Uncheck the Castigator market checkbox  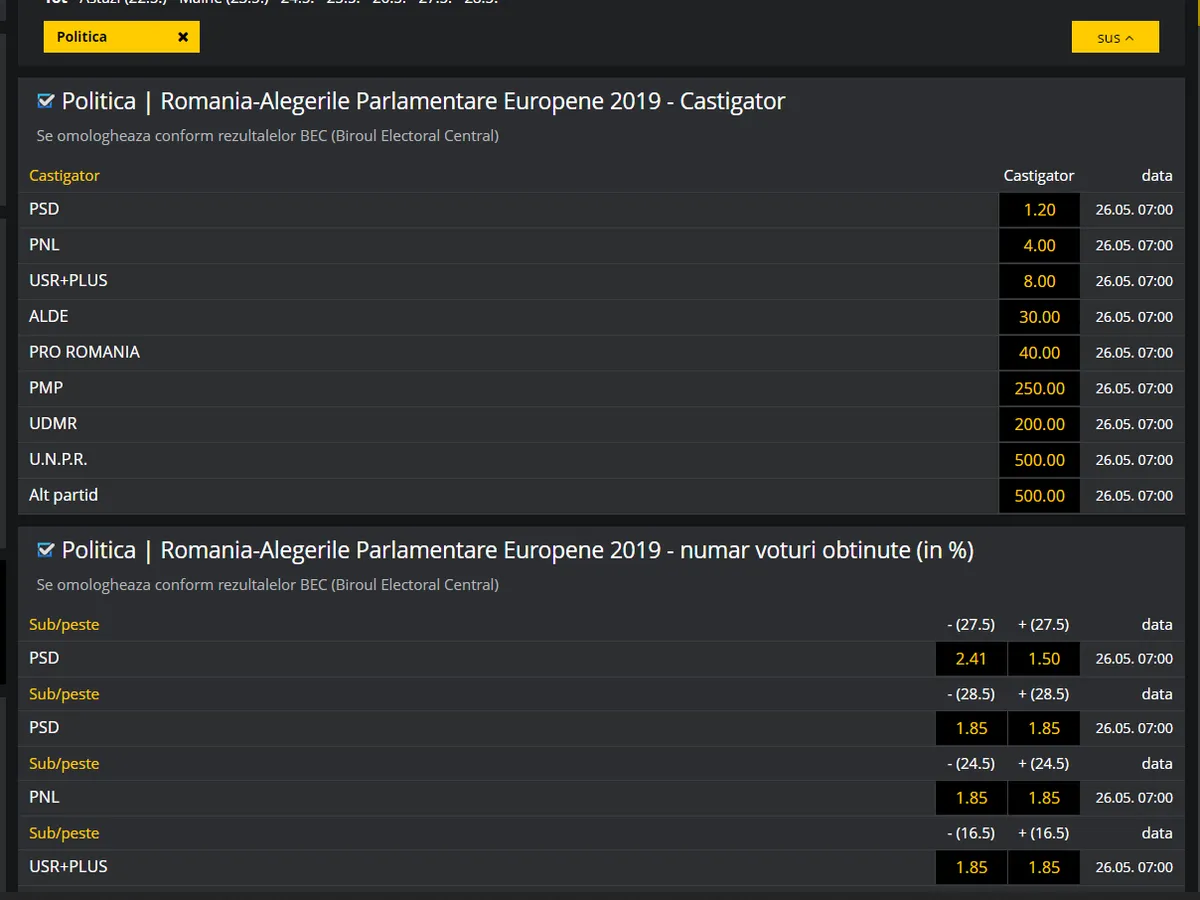click(45, 101)
